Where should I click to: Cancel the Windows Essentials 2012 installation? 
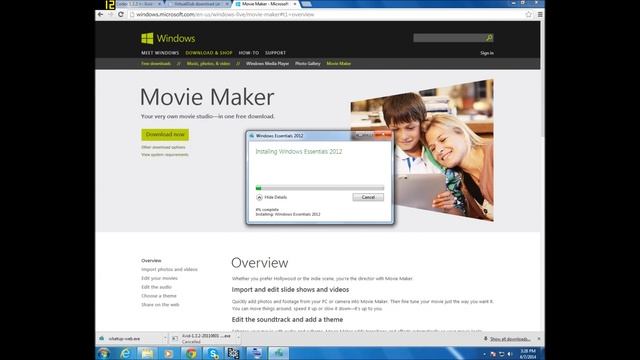coord(368,197)
